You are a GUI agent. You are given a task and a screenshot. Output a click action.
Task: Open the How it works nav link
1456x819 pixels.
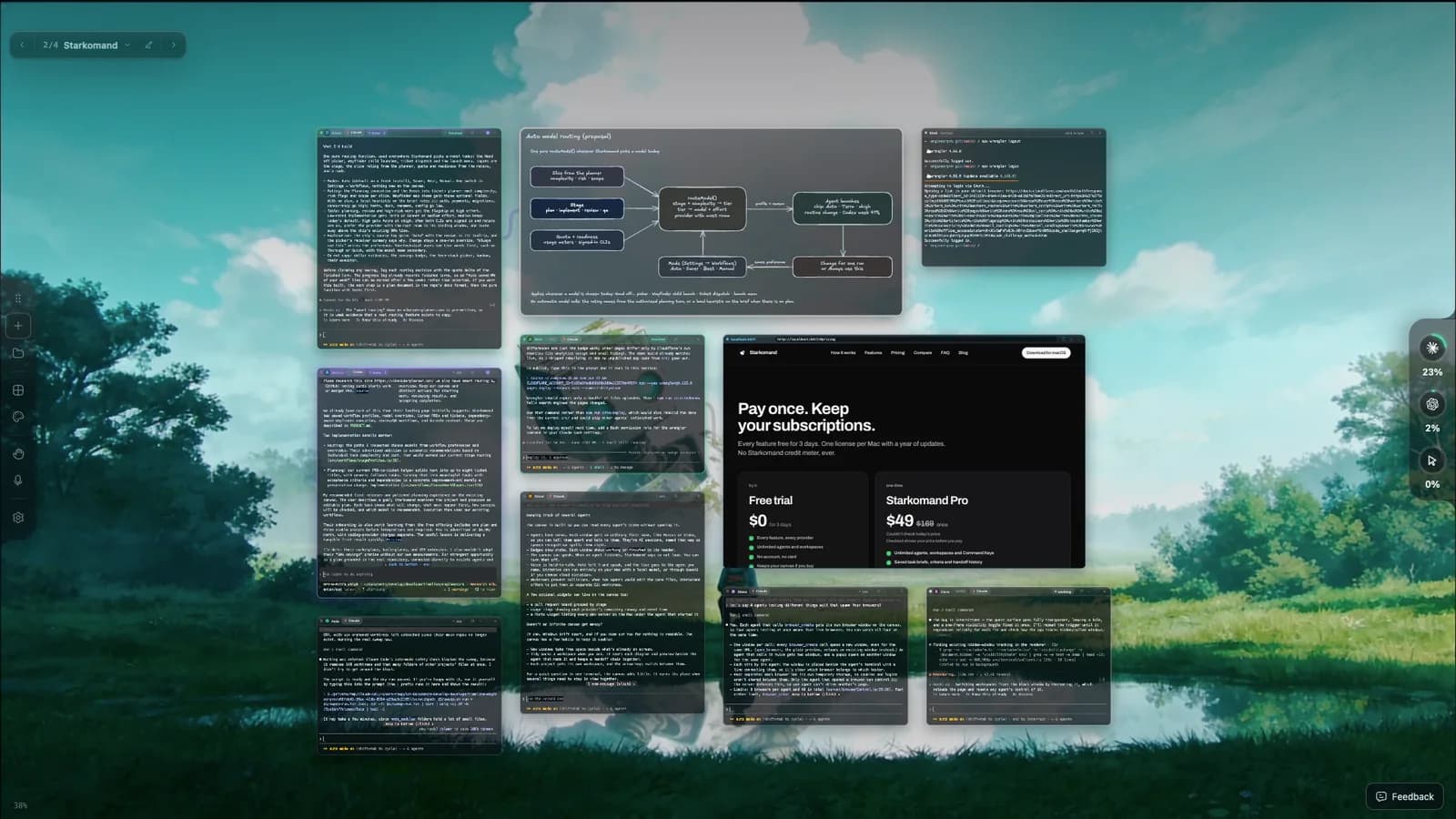click(x=843, y=352)
